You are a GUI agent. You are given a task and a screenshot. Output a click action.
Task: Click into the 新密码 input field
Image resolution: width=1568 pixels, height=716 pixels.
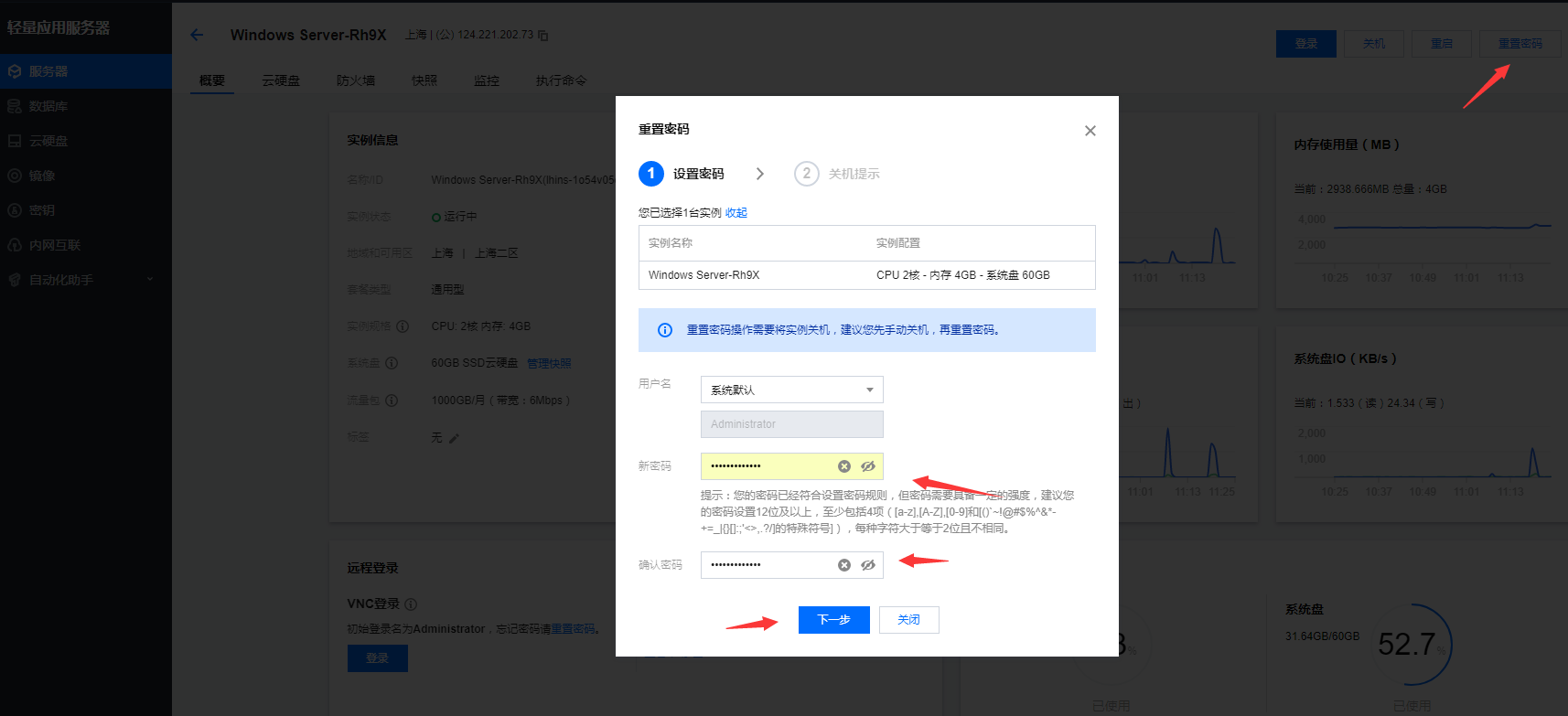[768, 466]
